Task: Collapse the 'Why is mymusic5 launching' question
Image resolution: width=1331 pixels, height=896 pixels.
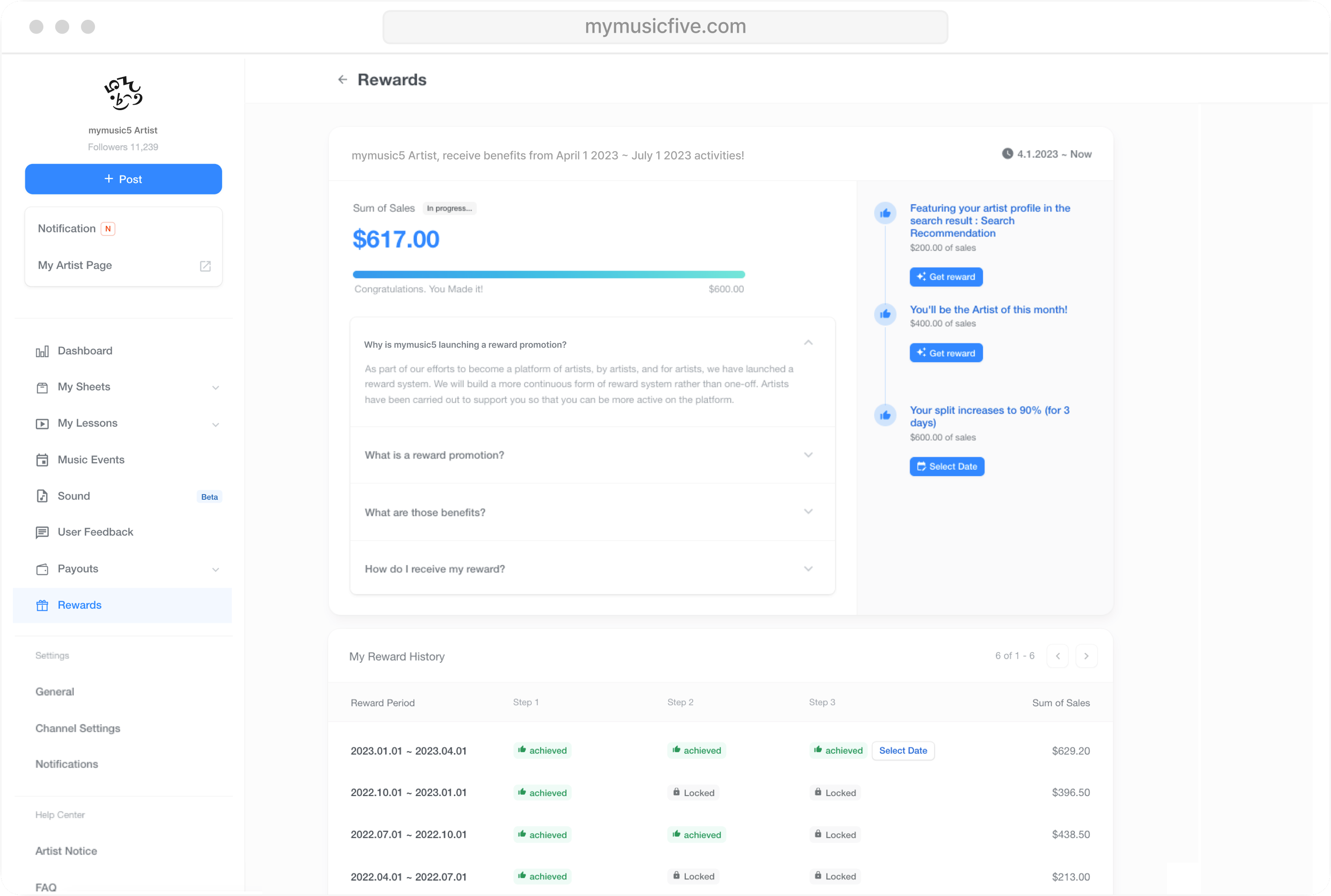Action: 808,343
